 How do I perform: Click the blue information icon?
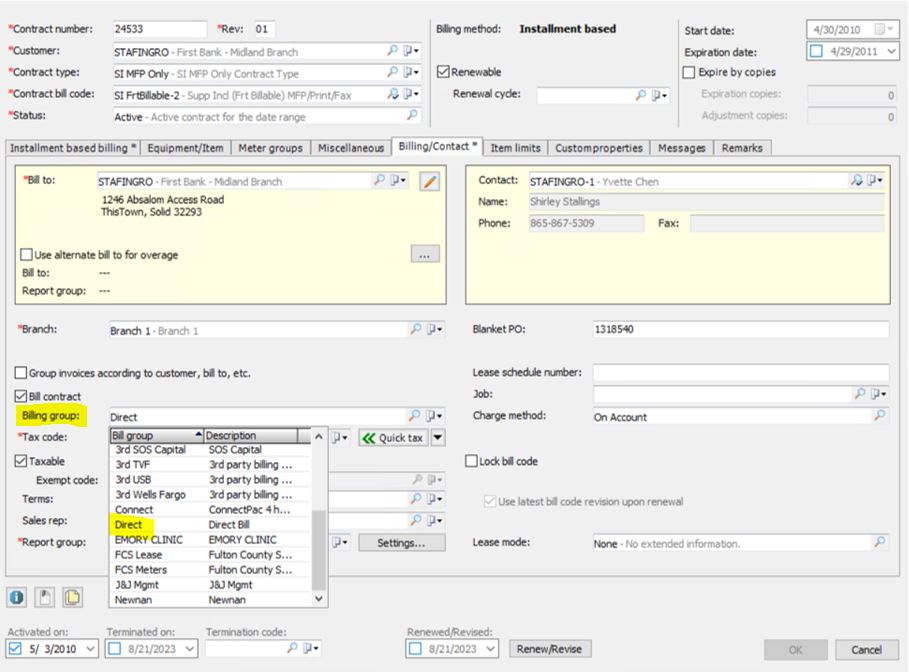point(17,597)
